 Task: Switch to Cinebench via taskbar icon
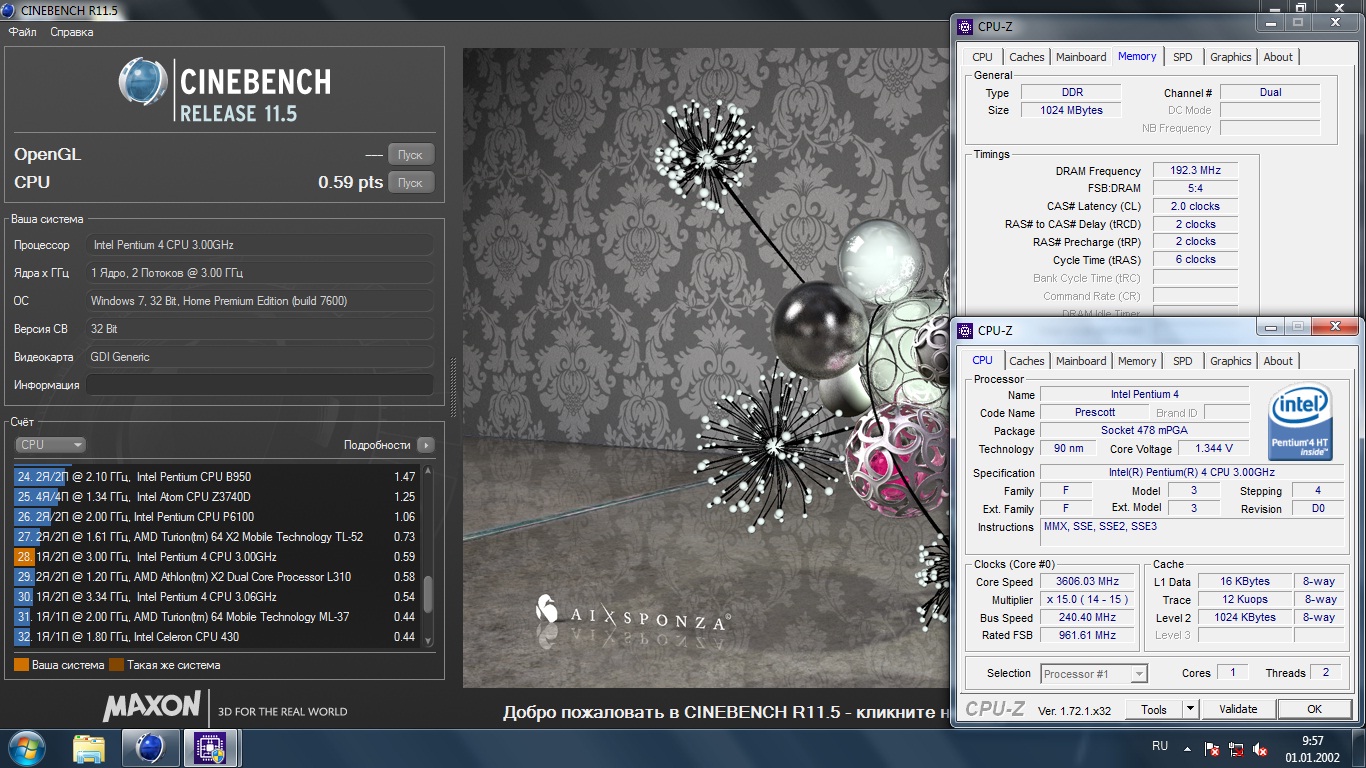point(150,748)
